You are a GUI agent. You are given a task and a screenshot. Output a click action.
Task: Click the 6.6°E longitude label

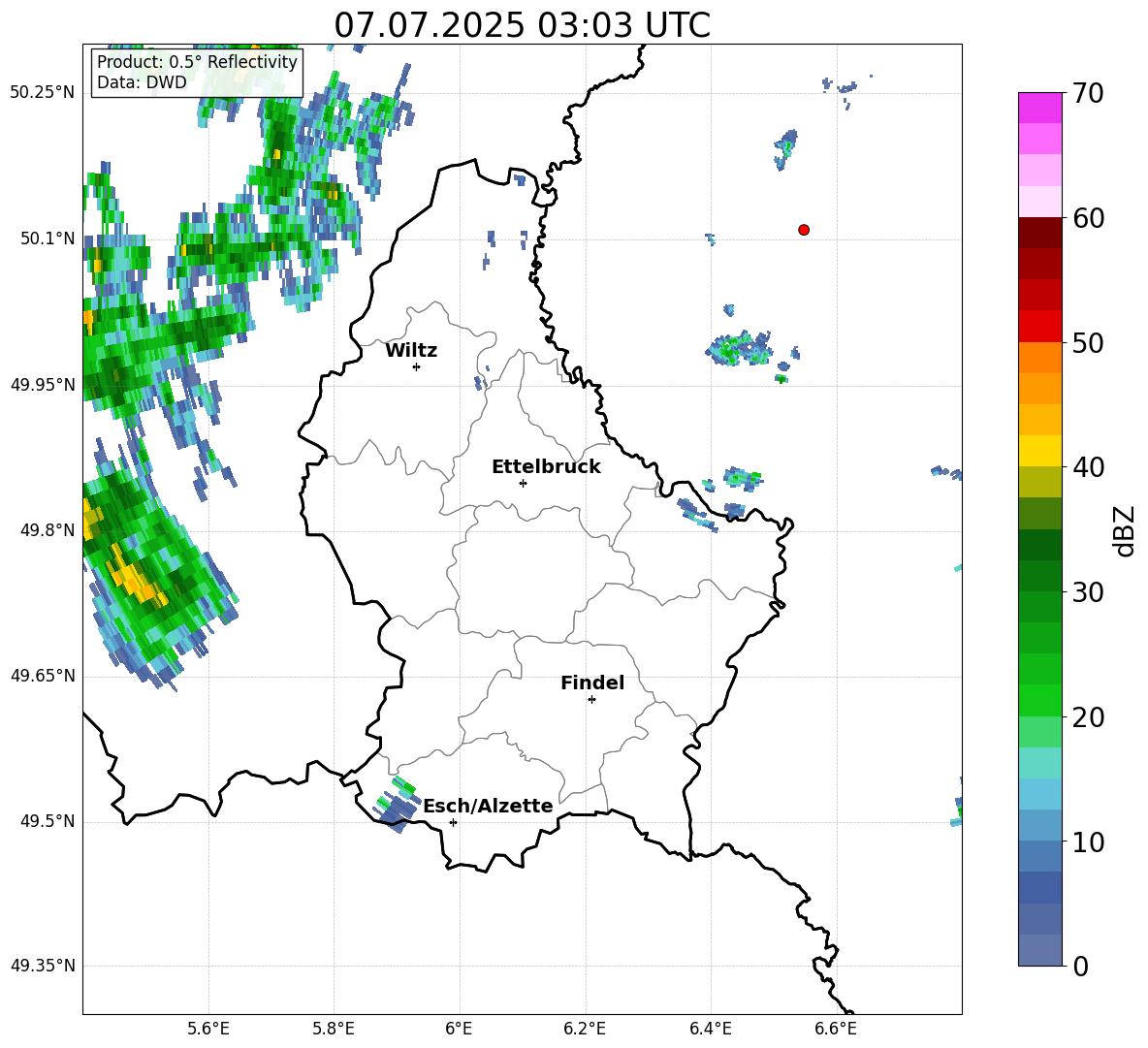[836, 1029]
